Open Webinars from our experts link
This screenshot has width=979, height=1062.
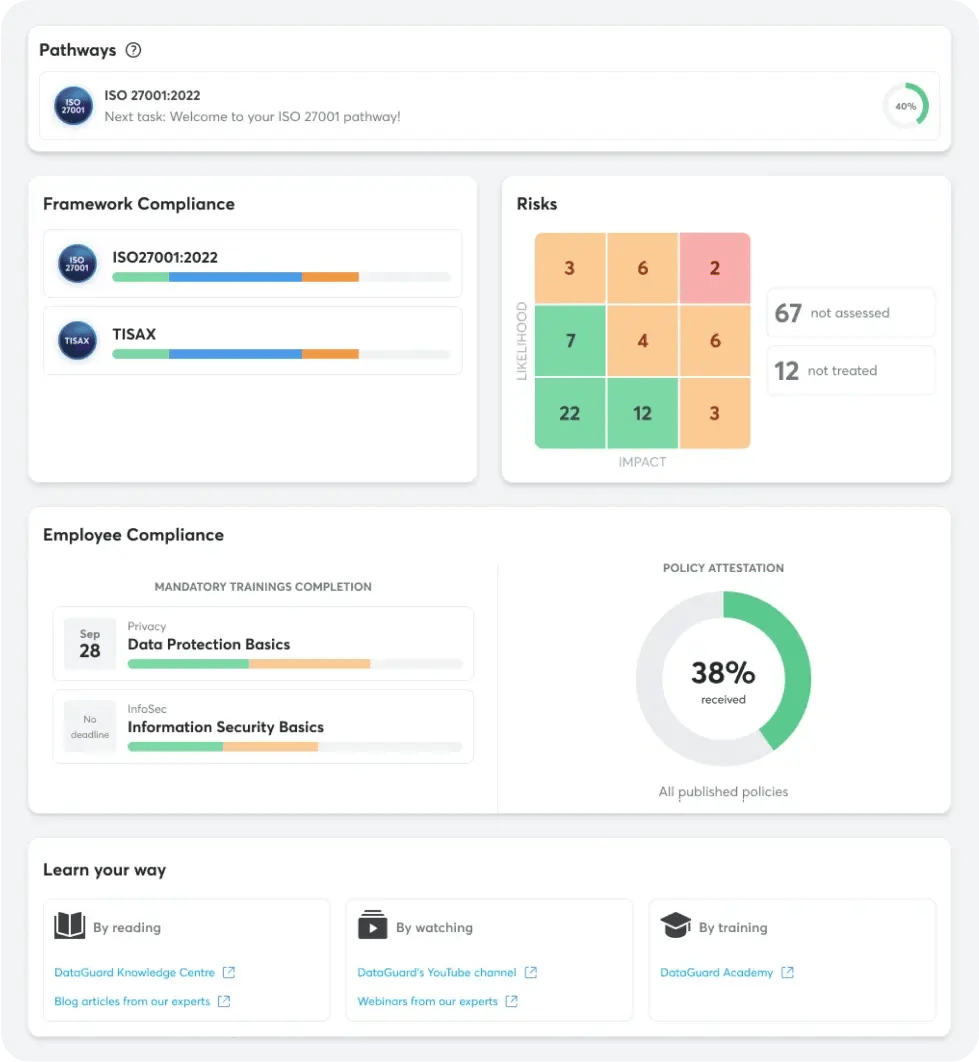click(x=427, y=1001)
